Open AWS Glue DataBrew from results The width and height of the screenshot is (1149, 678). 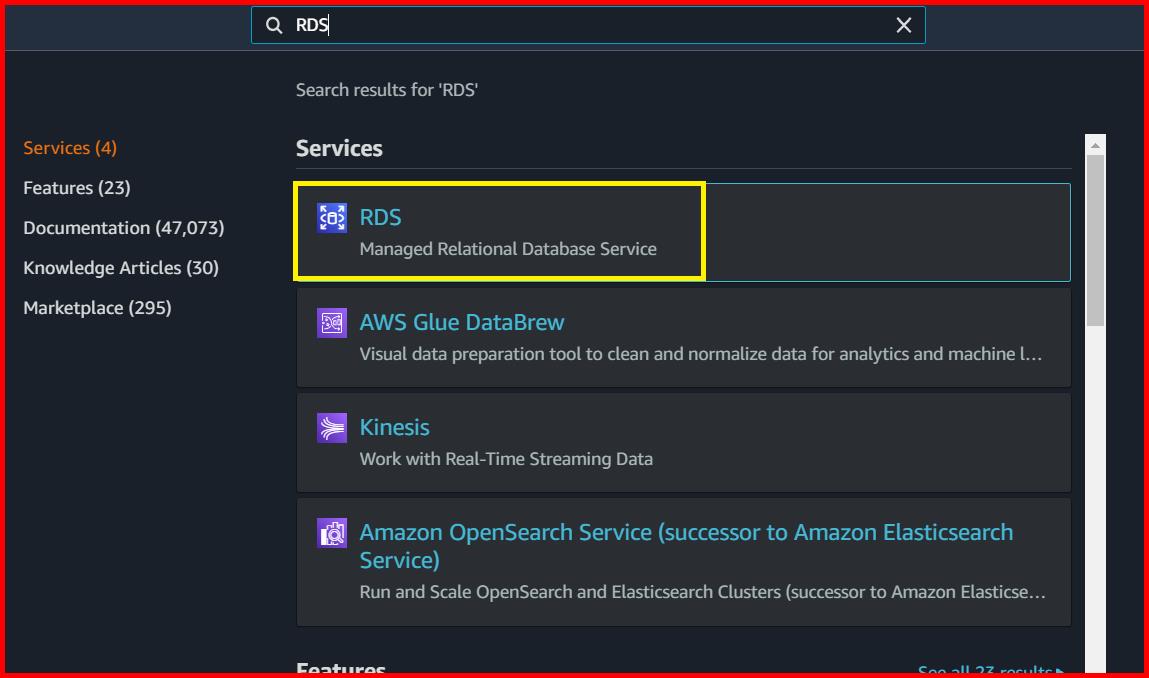pyautogui.click(x=461, y=322)
